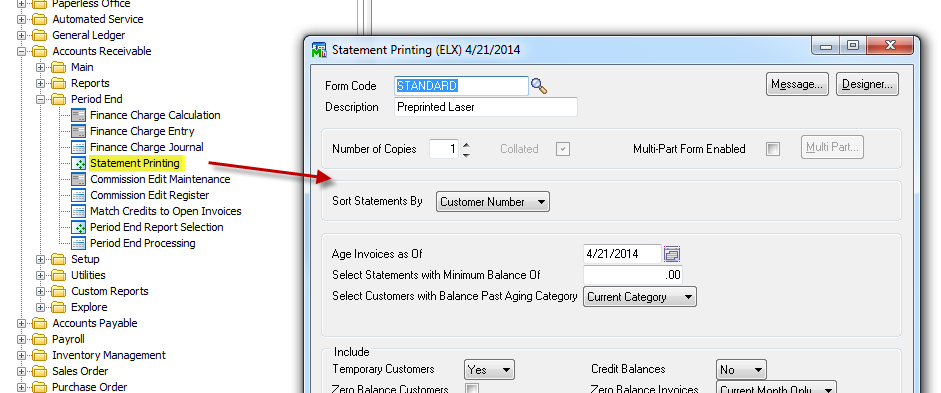The width and height of the screenshot is (941, 393).
Task: Click the Minimum Balance Of amount field
Action: [x=633, y=275]
